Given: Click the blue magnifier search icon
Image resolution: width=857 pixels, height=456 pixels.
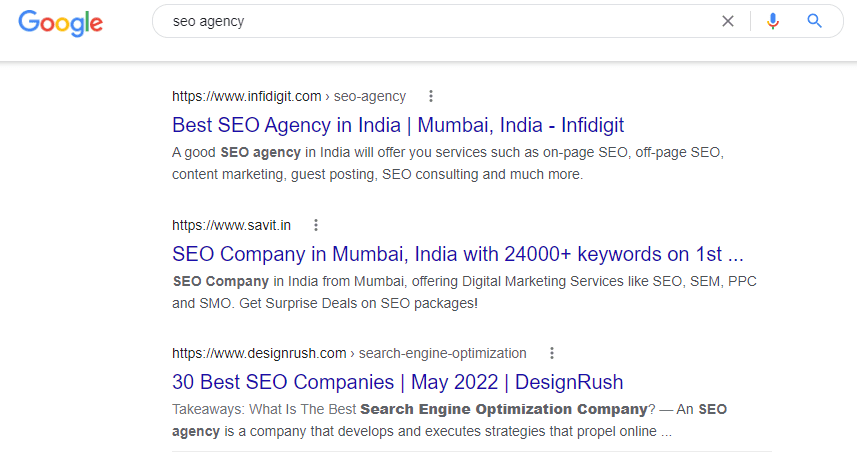Looking at the screenshot, I should pos(814,21).
